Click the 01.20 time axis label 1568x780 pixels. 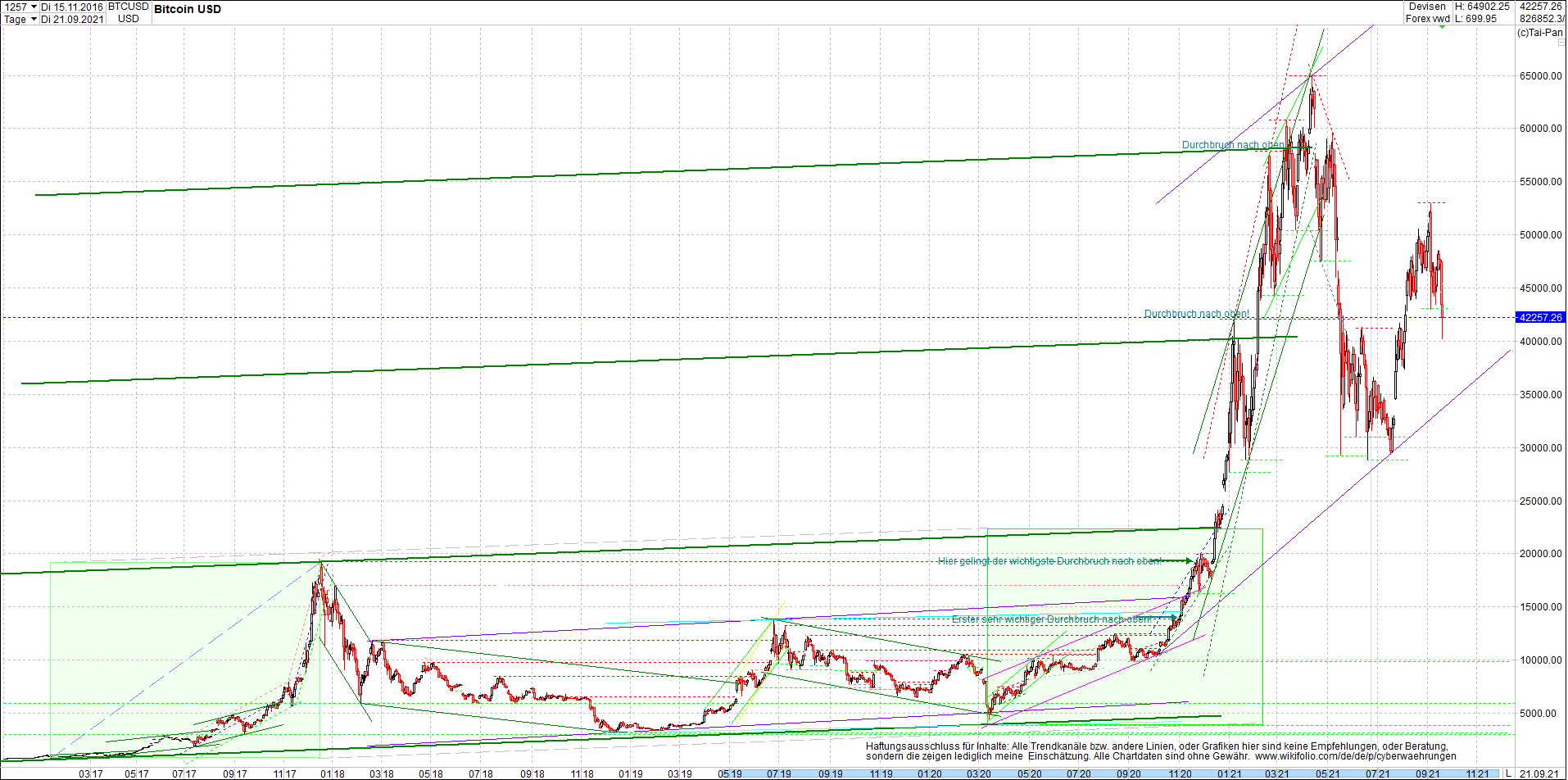(x=929, y=773)
